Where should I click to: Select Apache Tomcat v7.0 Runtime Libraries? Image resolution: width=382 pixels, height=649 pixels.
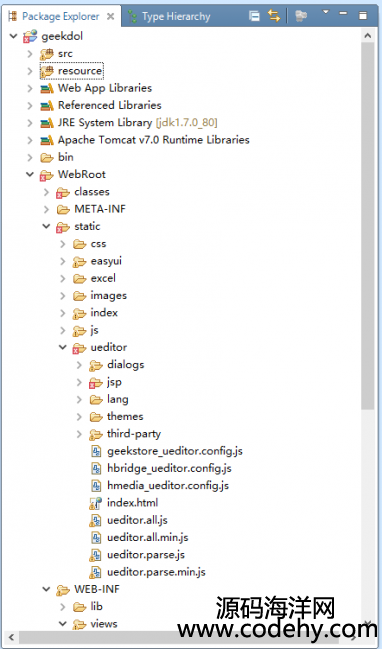154,140
